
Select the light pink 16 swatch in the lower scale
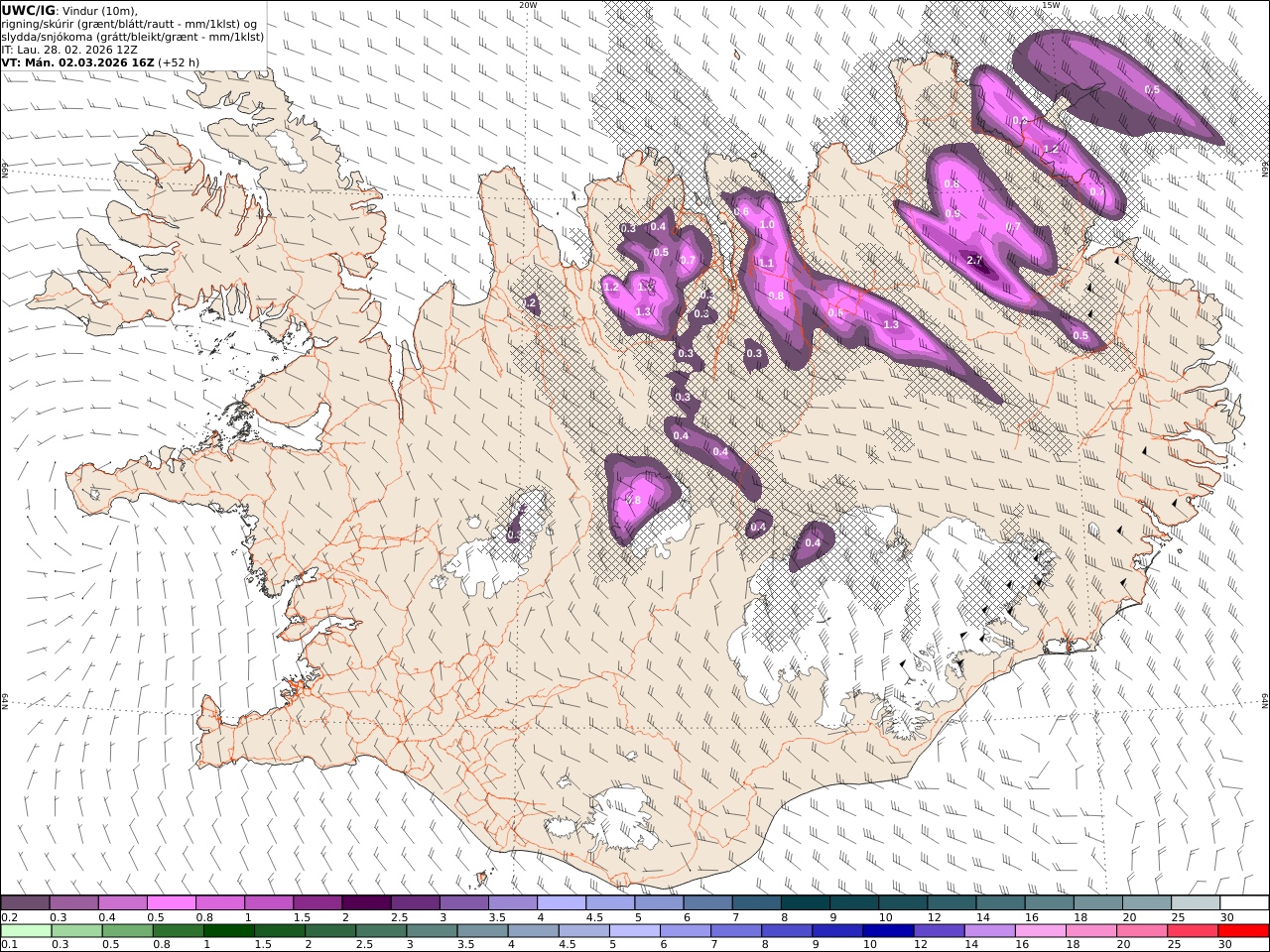tap(1040, 931)
